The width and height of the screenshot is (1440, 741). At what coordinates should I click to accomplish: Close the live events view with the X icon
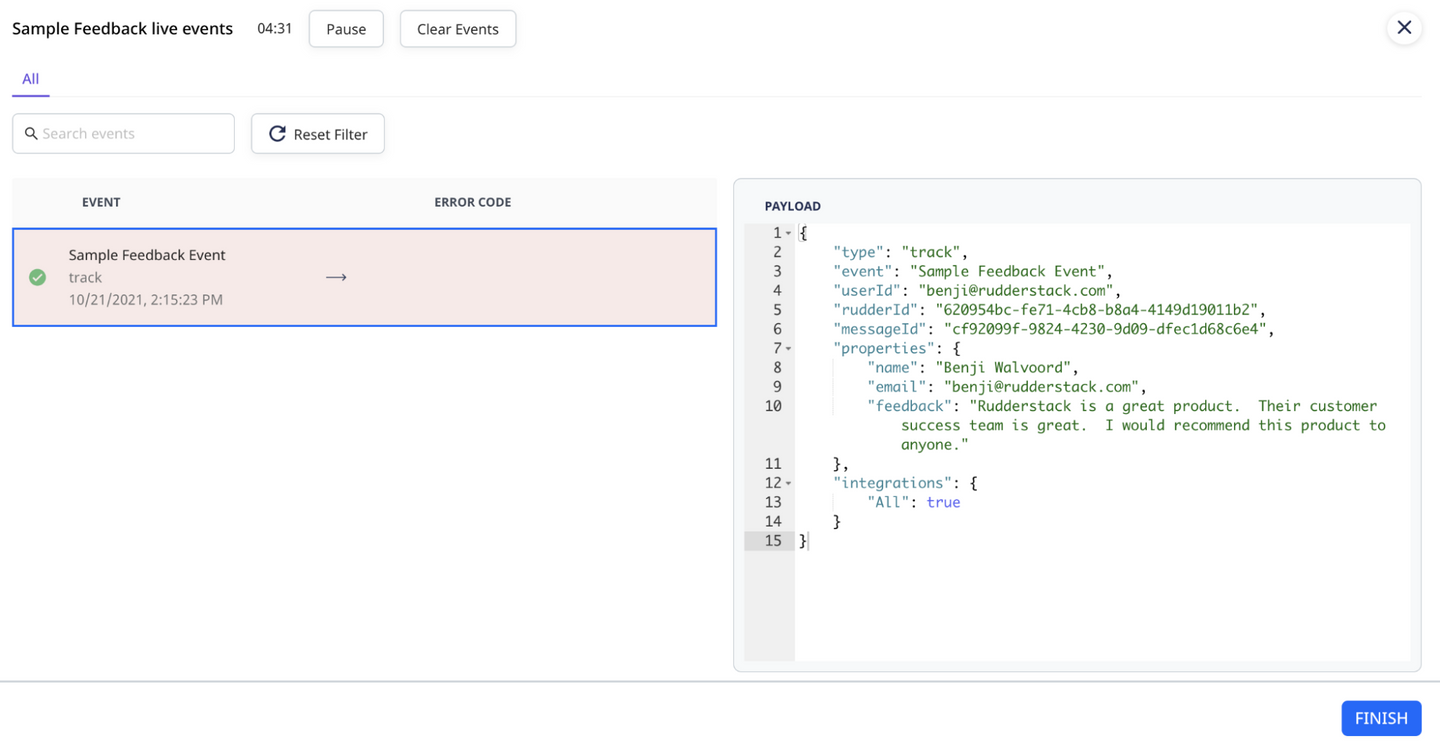click(1404, 28)
